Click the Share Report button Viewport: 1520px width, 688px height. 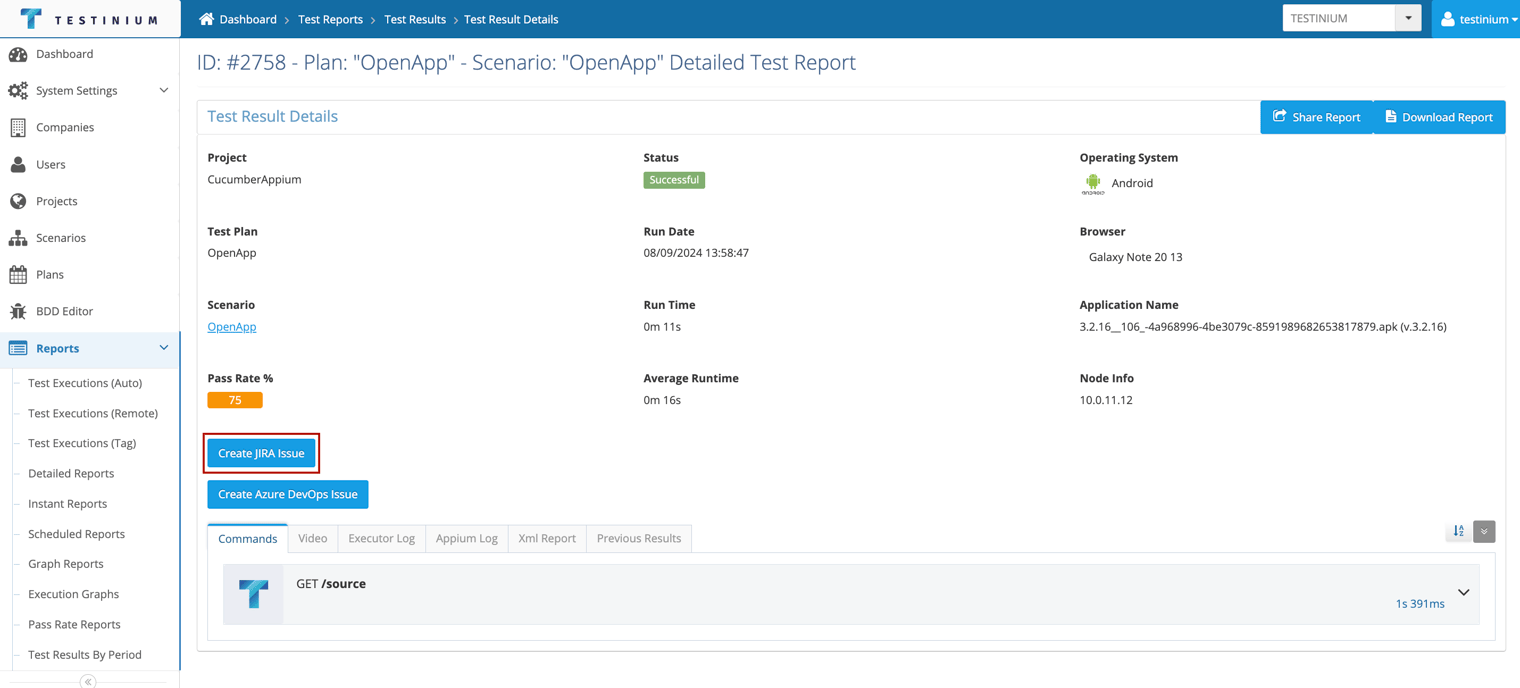pos(1317,117)
